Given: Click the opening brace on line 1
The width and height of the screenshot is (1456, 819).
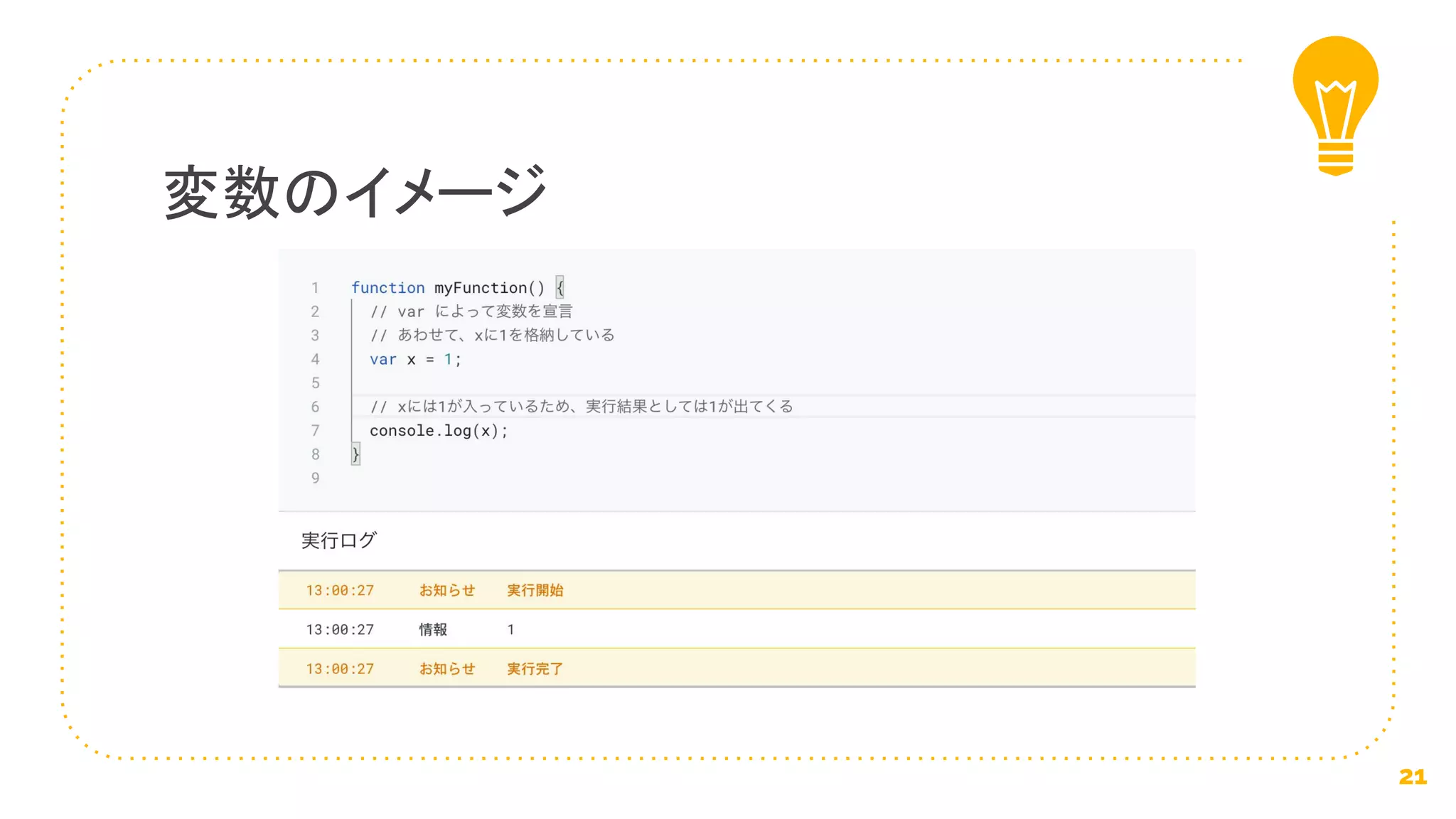Looking at the screenshot, I should 560,288.
